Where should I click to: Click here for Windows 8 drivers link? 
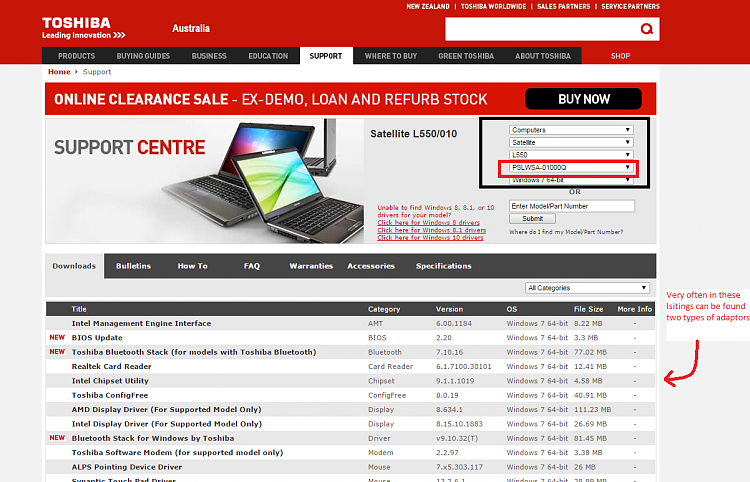428,223
